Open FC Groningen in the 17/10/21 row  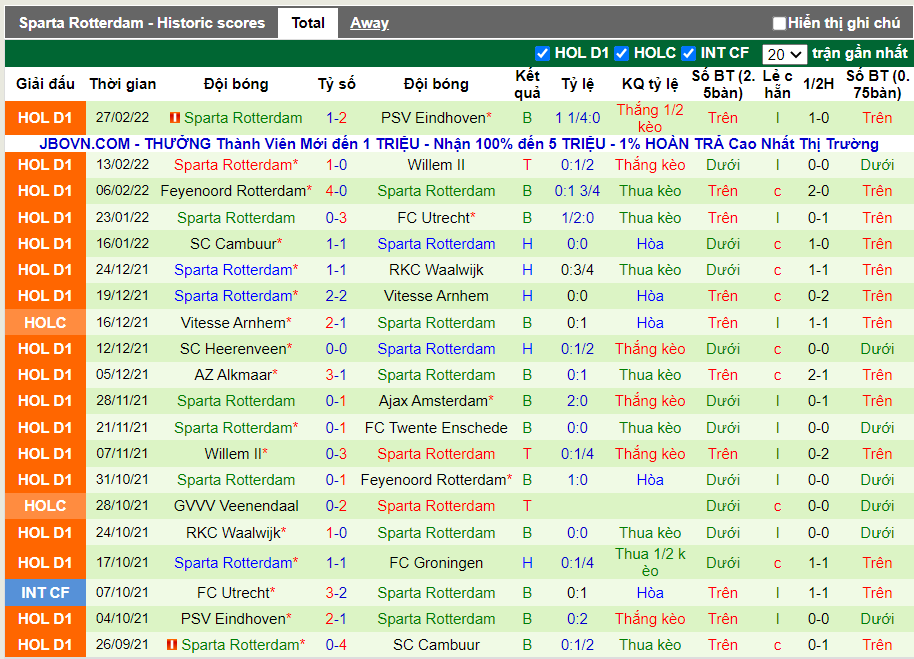(x=436, y=563)
